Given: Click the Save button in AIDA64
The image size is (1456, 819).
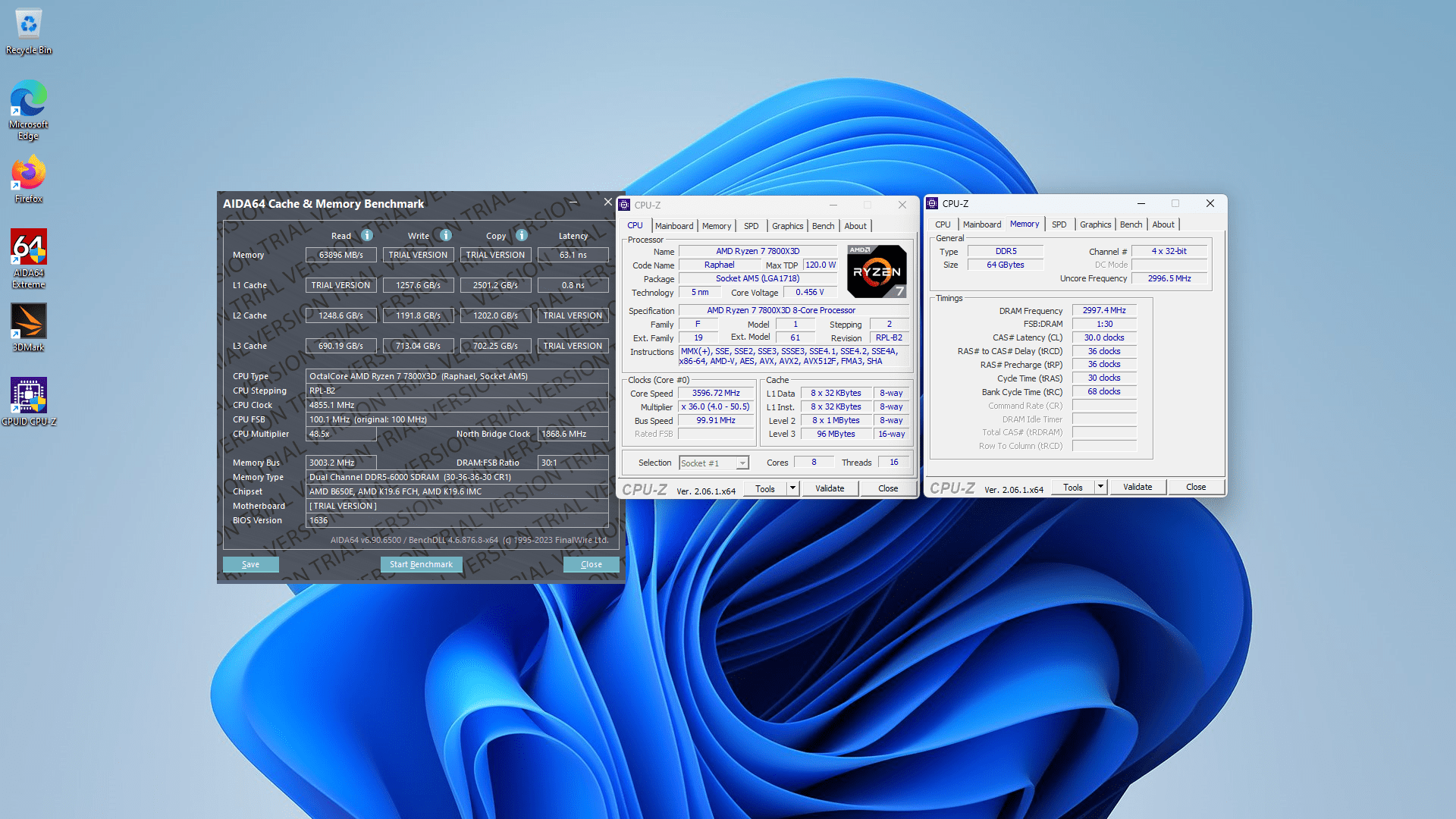Looking at the screenshot, I should [250, 564].
